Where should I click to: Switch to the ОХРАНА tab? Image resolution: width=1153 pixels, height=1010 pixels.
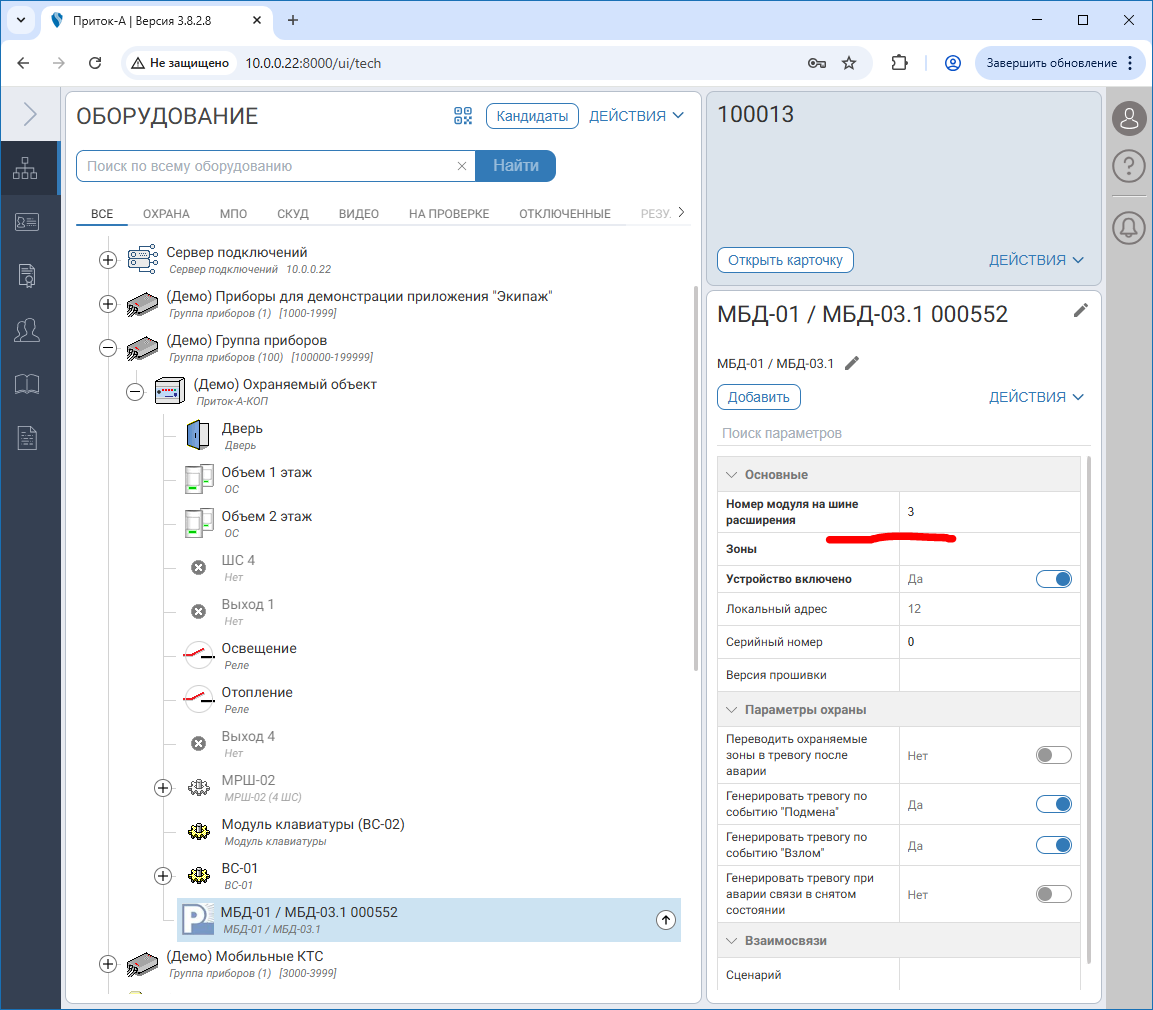pos(166,214)
